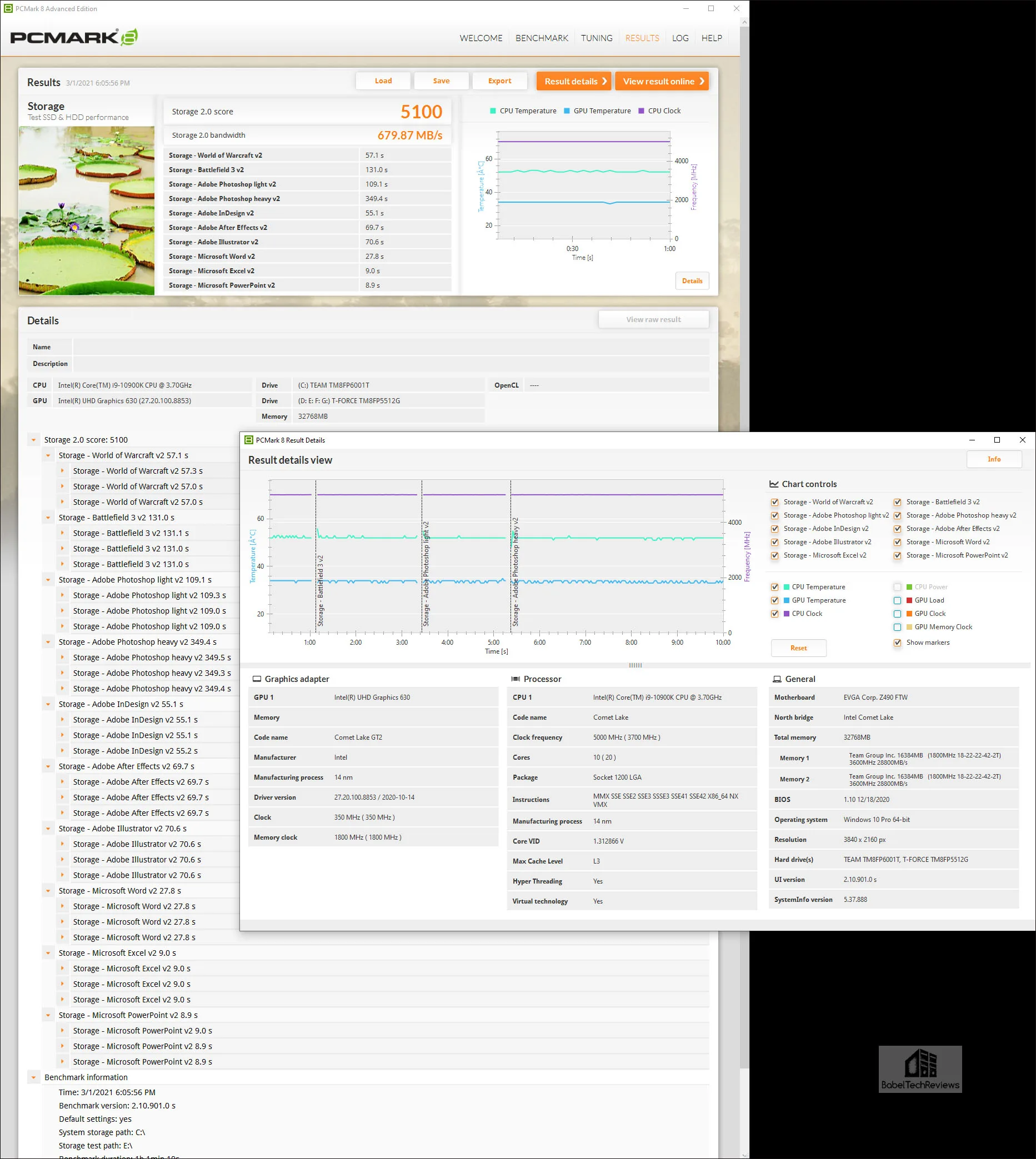Click the Processor chip icon
Viewport: 1036px width, 1159px height.
pos(516,679)
